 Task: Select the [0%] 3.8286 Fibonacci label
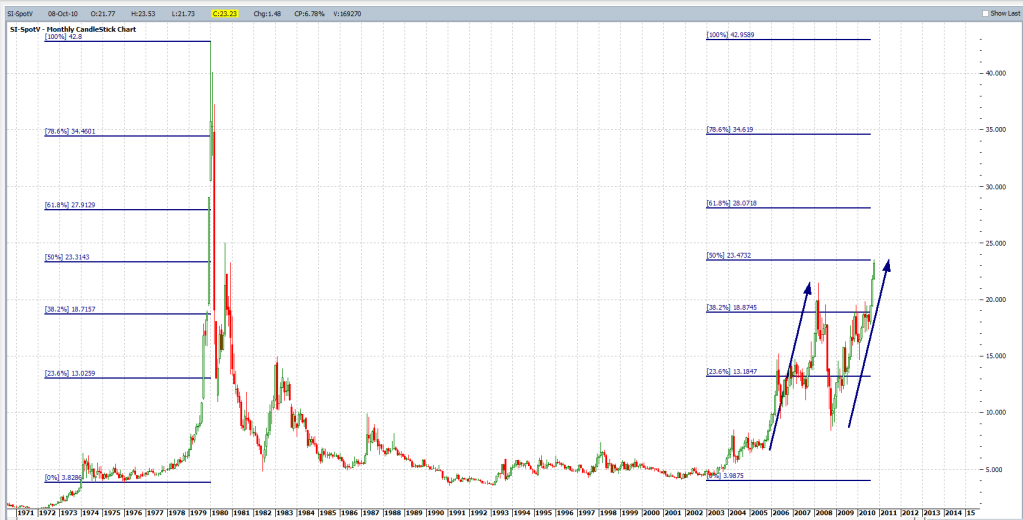(x=65, y=478)
